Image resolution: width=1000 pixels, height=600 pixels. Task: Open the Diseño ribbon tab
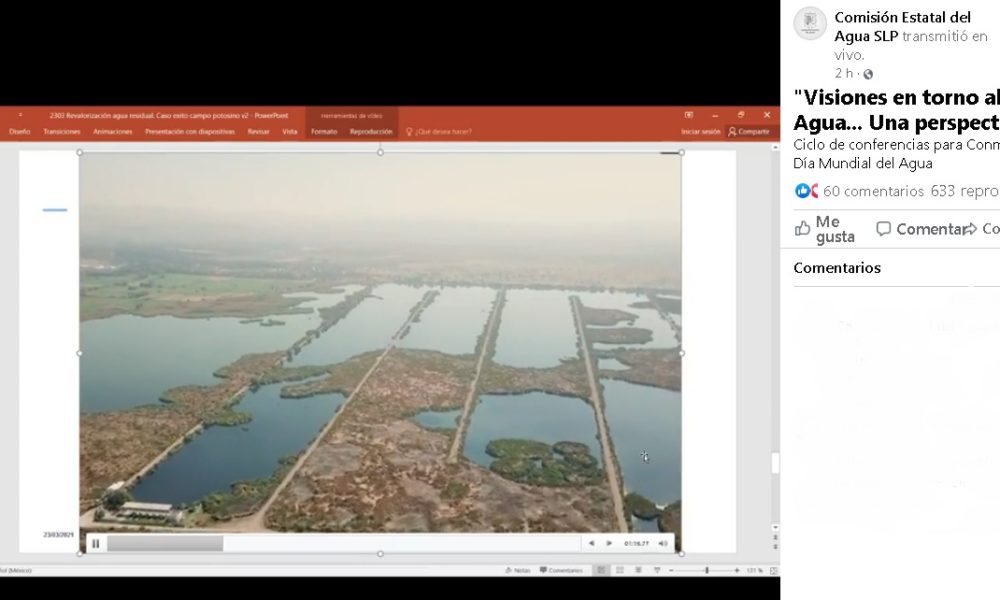pos(20,132)
